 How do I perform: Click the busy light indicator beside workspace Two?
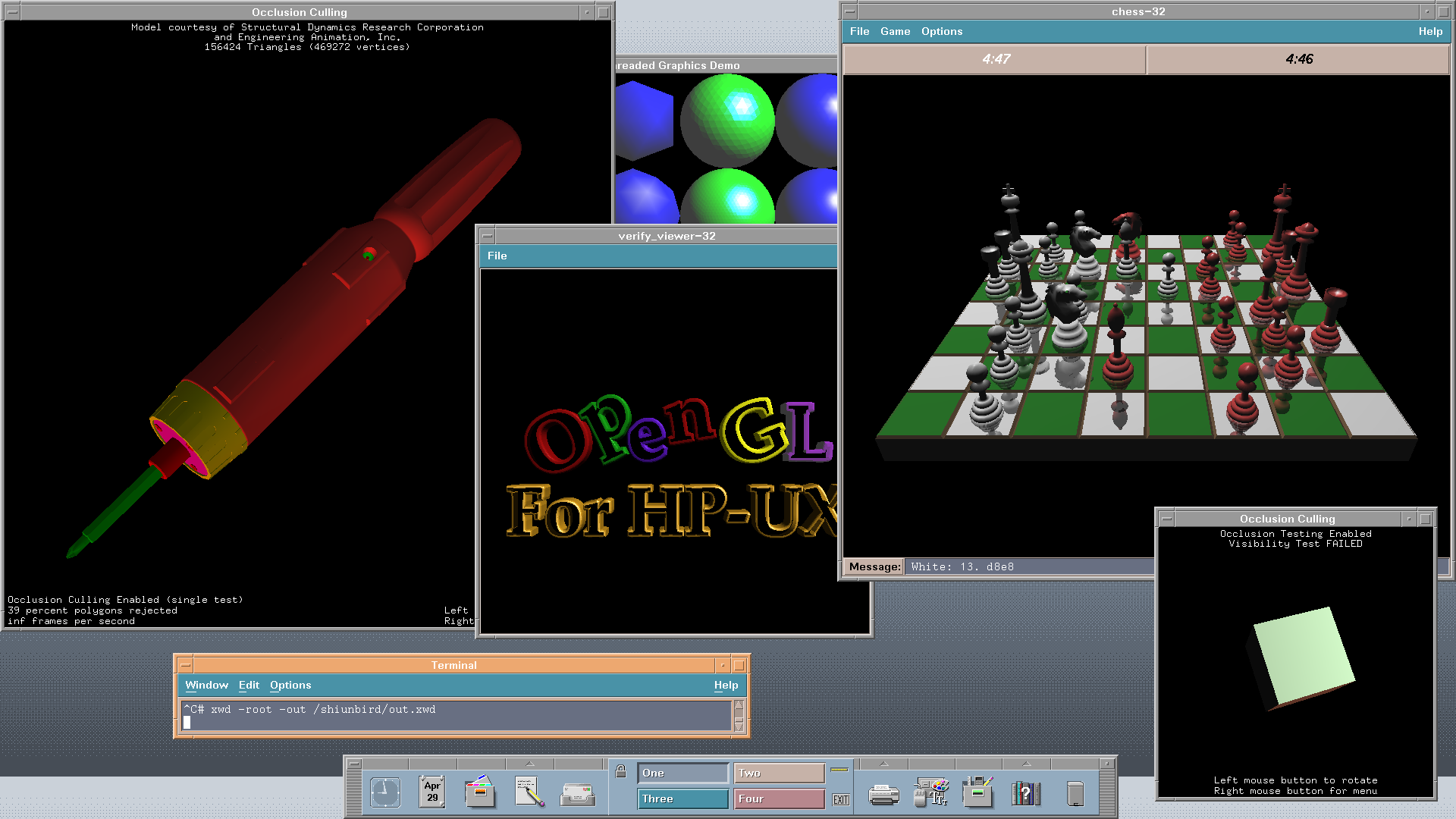point(839,770)
